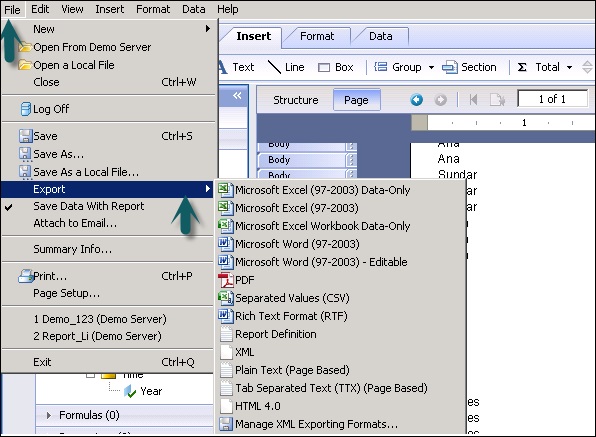Open the Edit menu
The image size is (596, 437).
[x=40, y=9]
